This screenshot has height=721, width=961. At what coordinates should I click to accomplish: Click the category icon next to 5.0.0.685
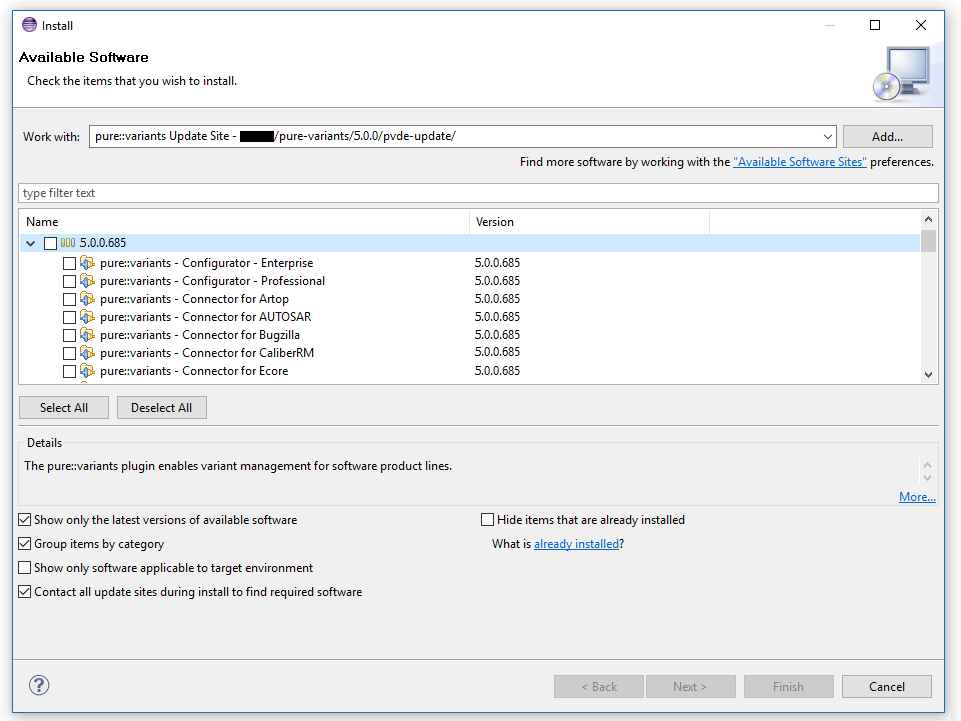(x=69, y=242)
